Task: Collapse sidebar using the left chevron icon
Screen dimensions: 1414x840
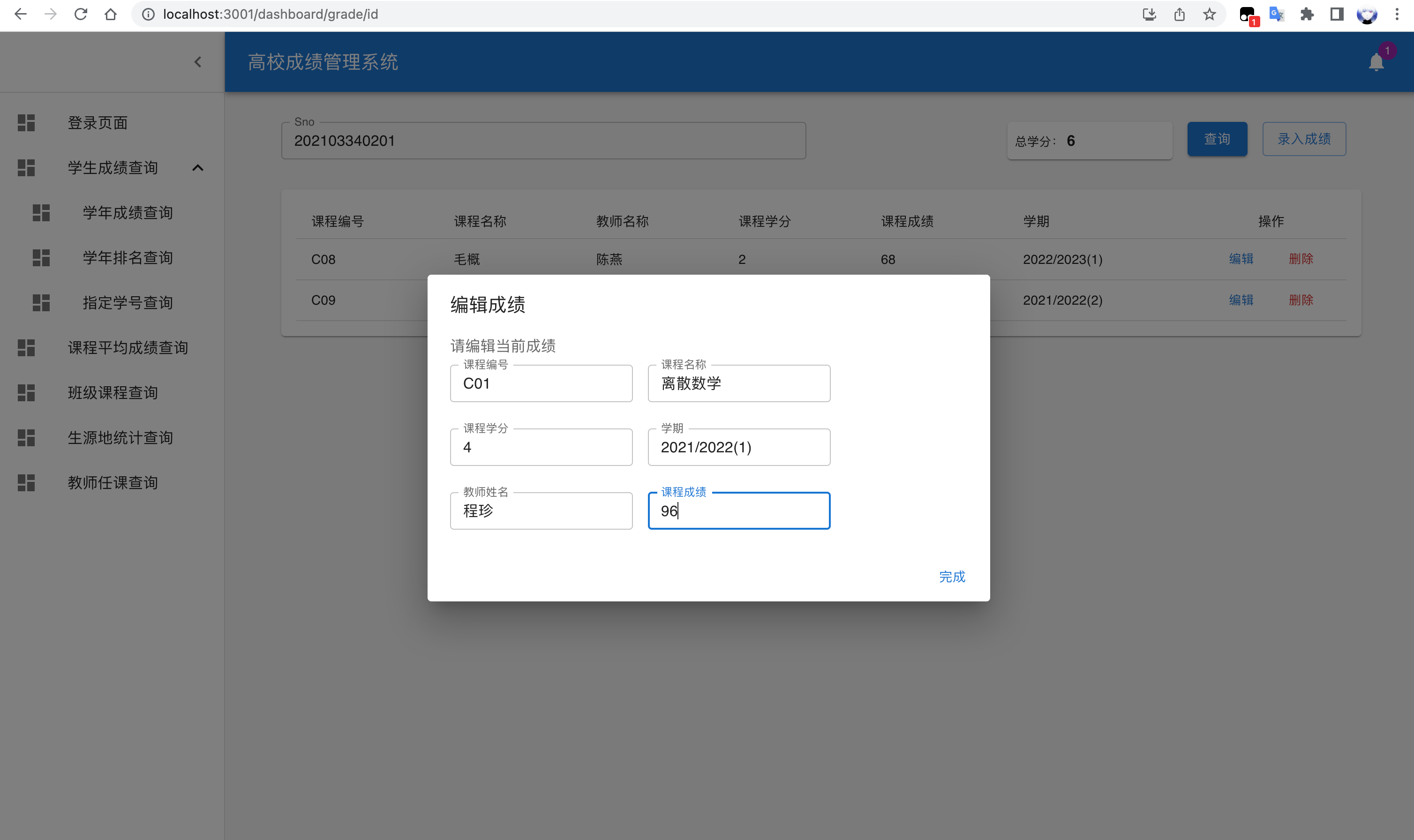Action: click(197, 62)
